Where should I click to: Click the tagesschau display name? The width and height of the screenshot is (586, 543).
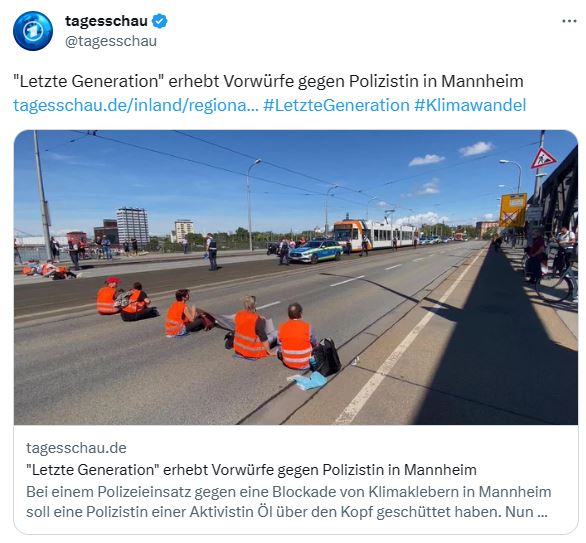[x=107, y=21]
